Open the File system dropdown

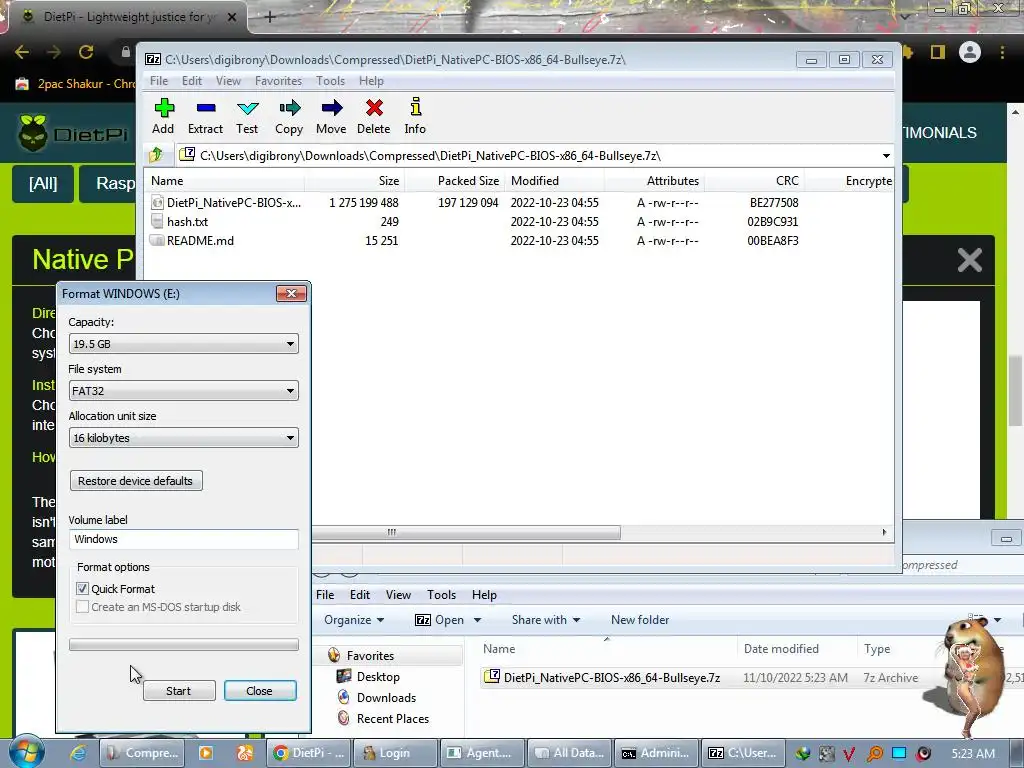pos(184,391)
